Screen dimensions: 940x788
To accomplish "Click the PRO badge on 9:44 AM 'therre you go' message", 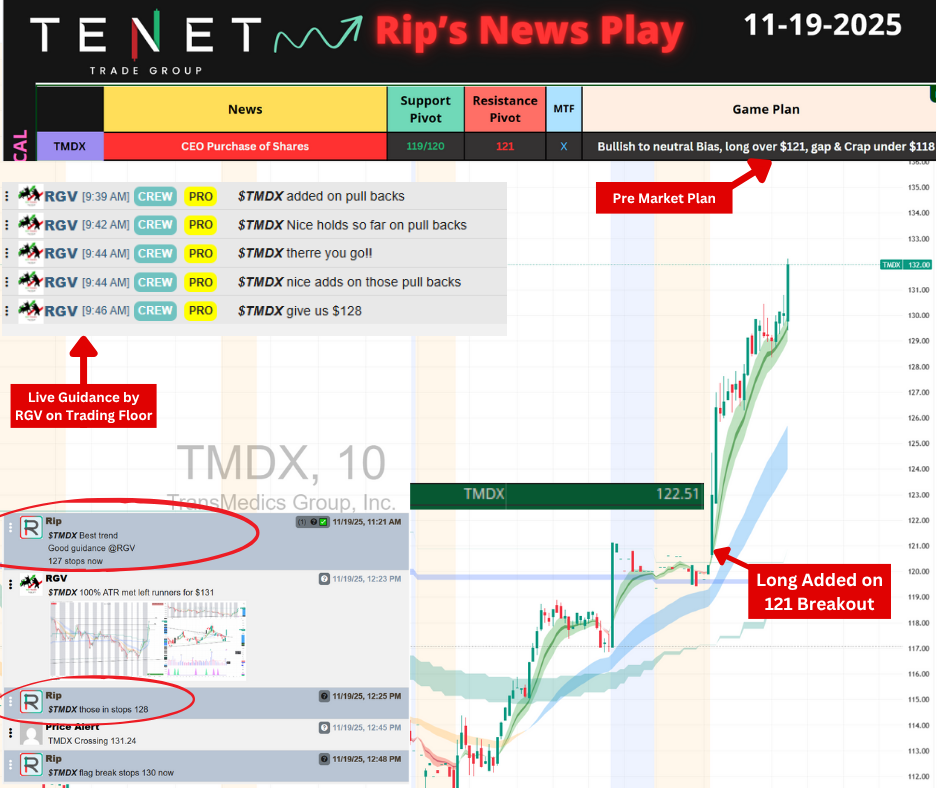I will 201,254.
